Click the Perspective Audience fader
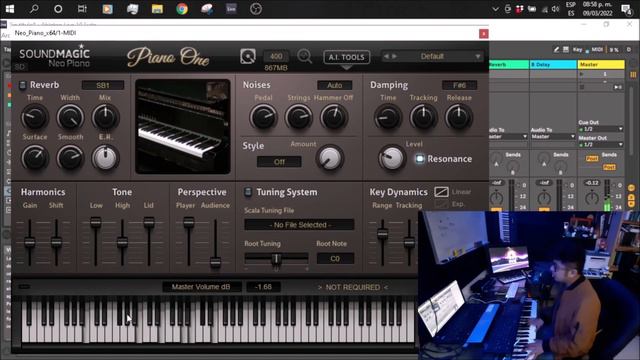This screenshot has height=360, width=640. coord(215,262)
